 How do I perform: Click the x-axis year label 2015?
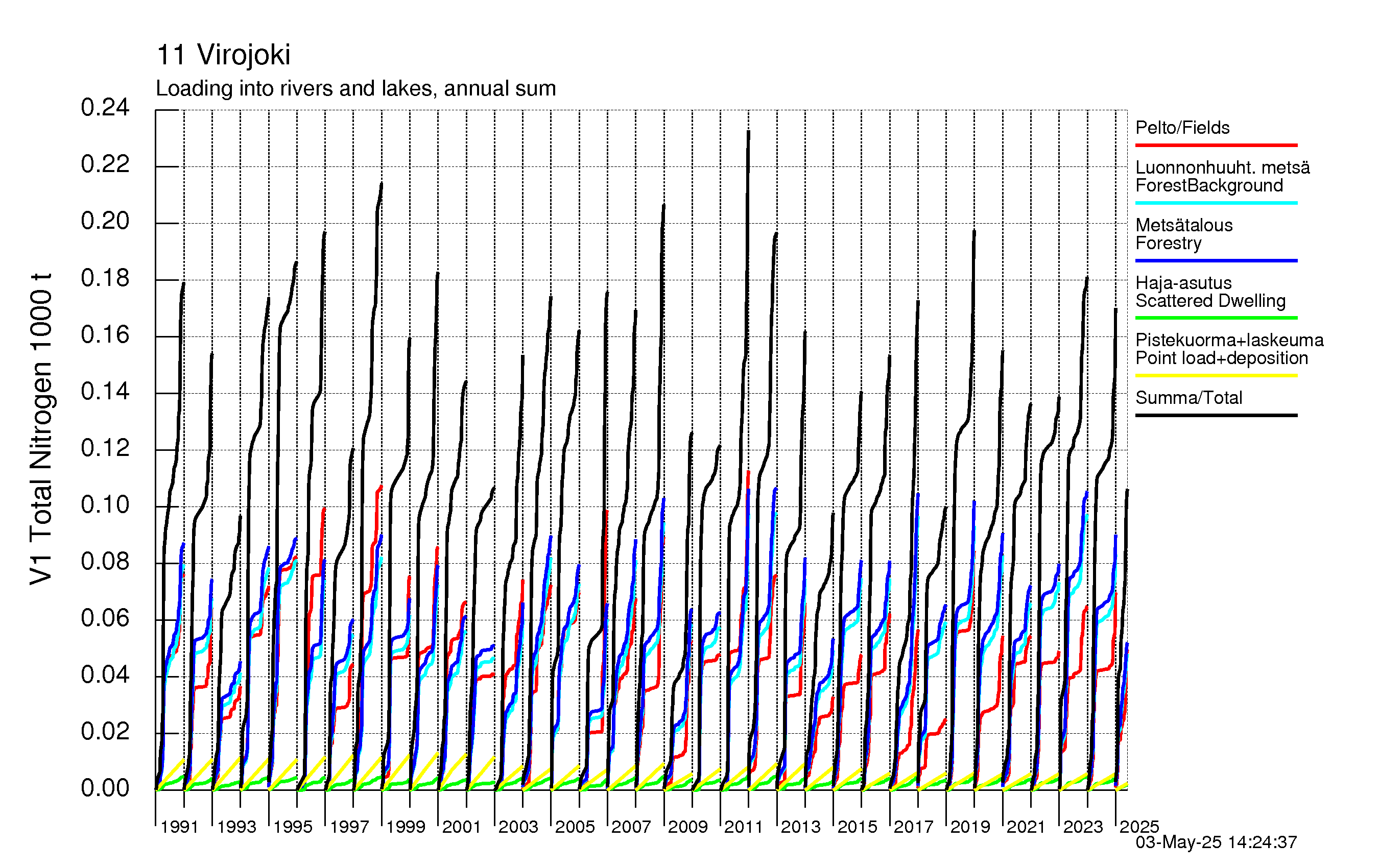[858, 827]
